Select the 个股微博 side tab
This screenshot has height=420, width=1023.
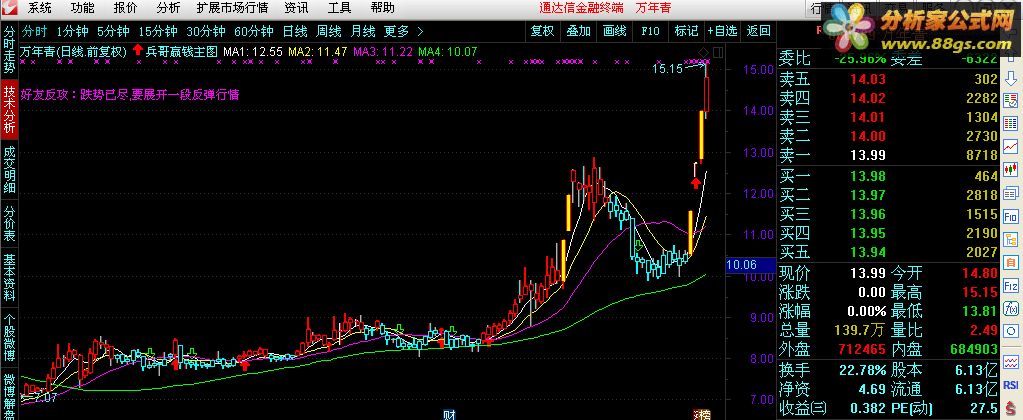point(9,337)
